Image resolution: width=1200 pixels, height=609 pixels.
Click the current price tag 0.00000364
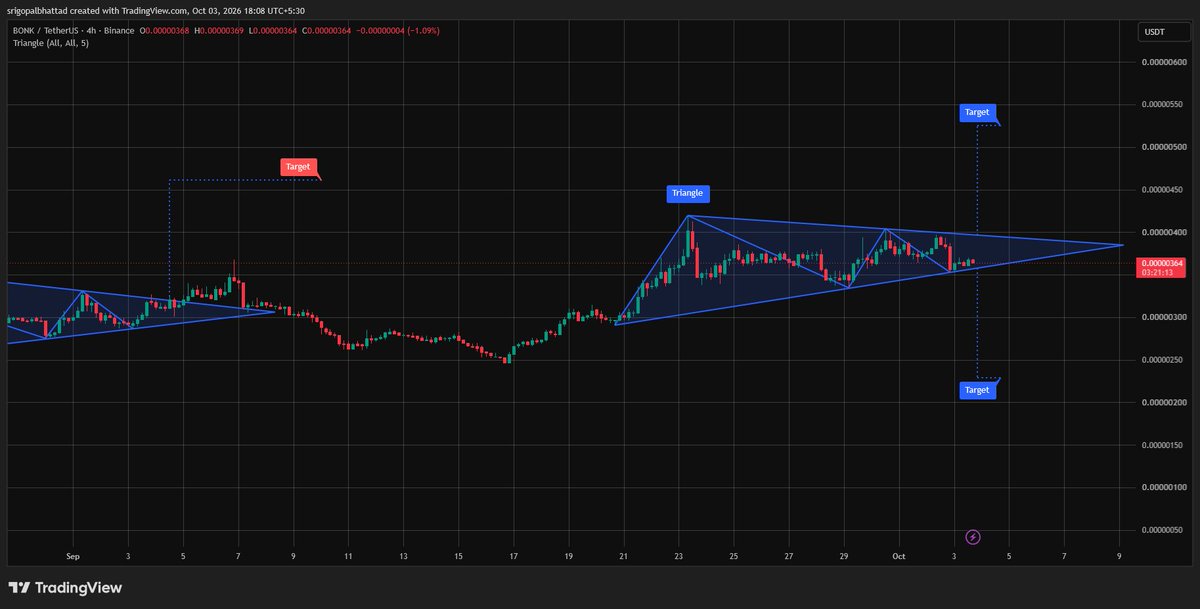click(1160, 262)
